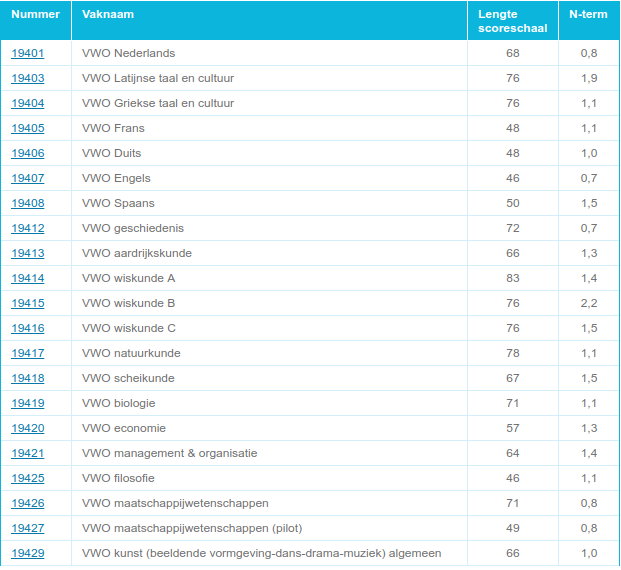Screen dimensions: 621x570
Task: Click N-term 1,3 for aardrijkskunde
Action: point(589,253)
